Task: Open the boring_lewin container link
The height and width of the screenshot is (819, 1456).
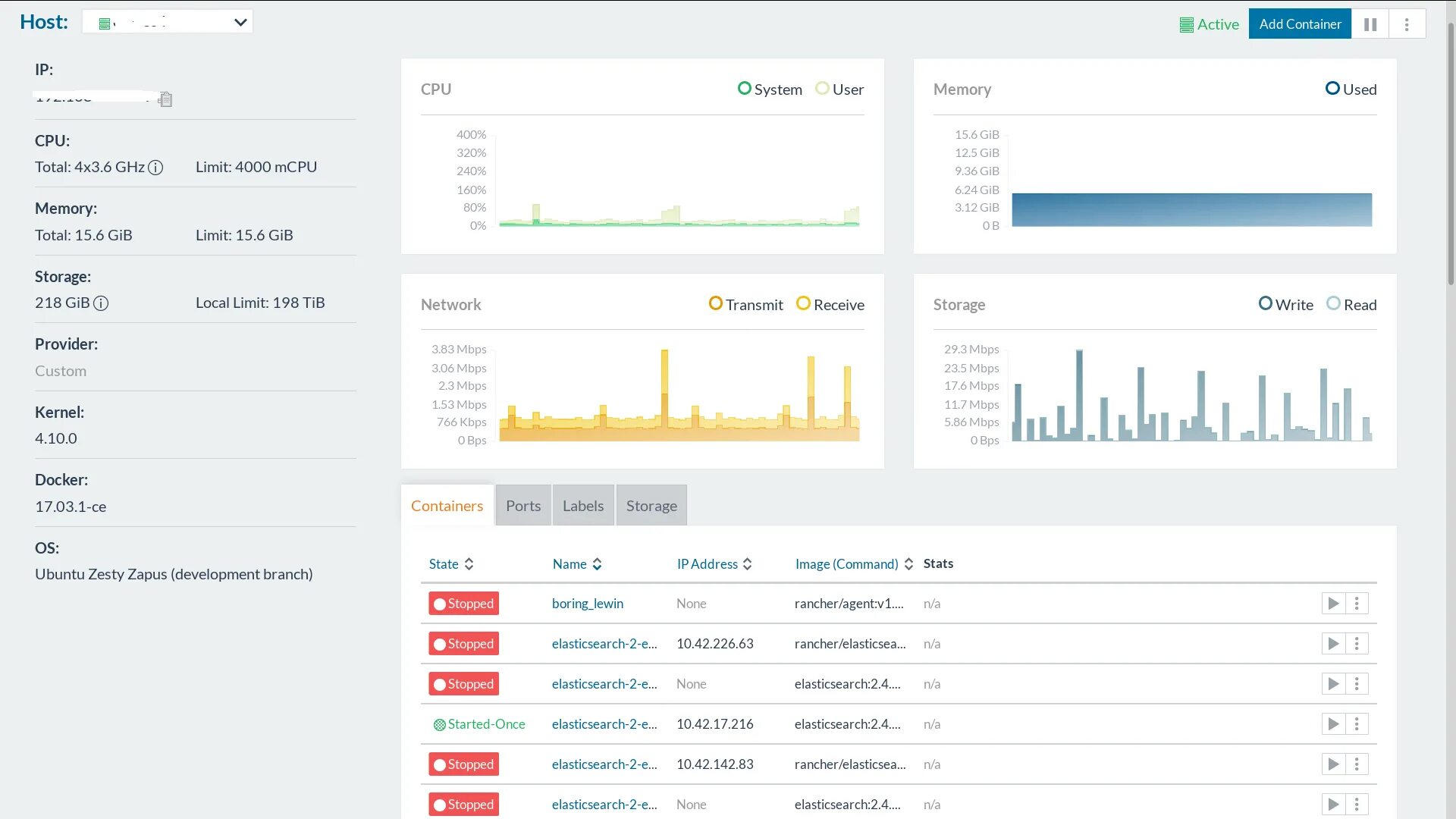Action: coord(587,604)
